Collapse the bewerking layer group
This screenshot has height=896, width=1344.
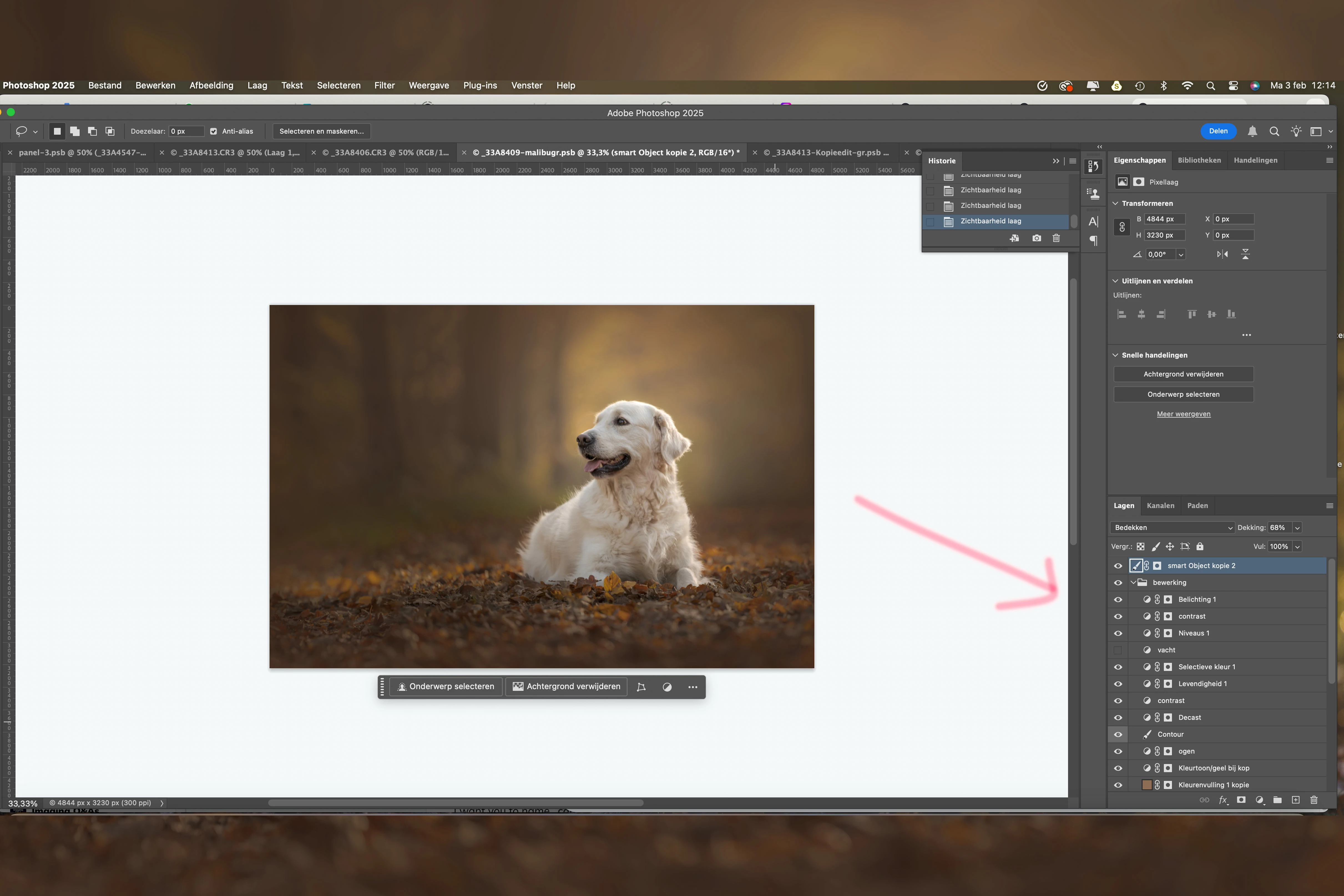[x=1133, y=582]
